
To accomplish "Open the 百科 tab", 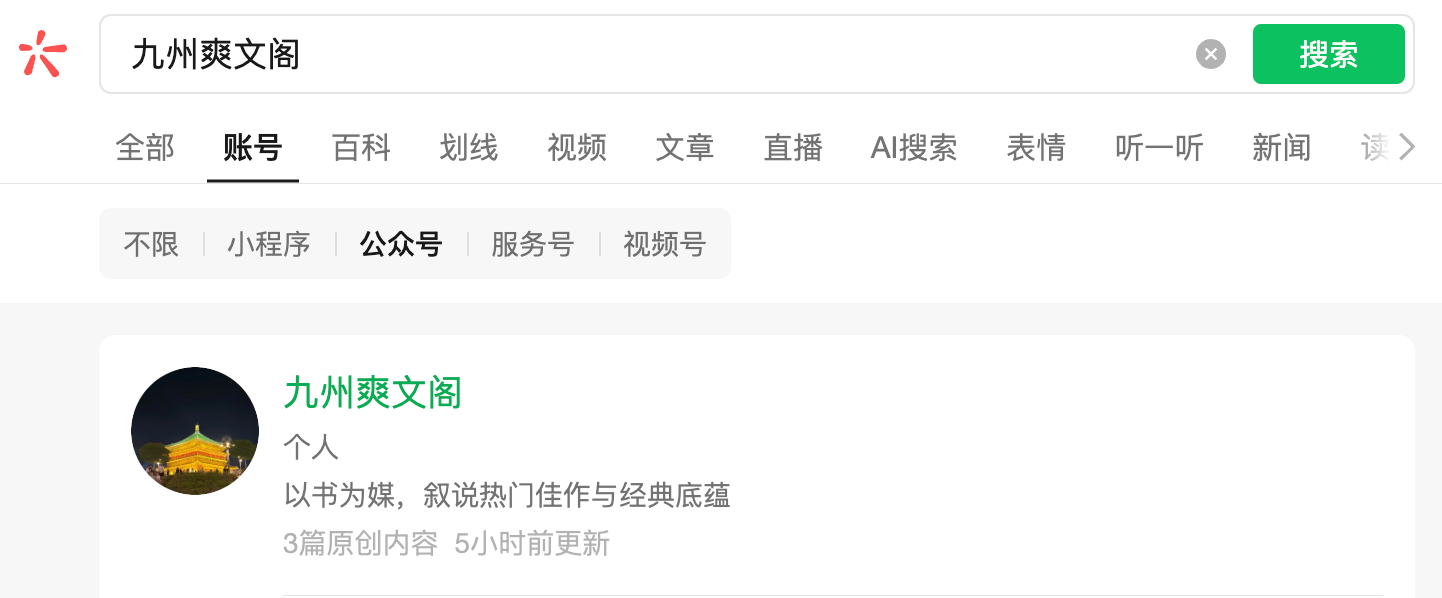I will [x=361, y=148].
